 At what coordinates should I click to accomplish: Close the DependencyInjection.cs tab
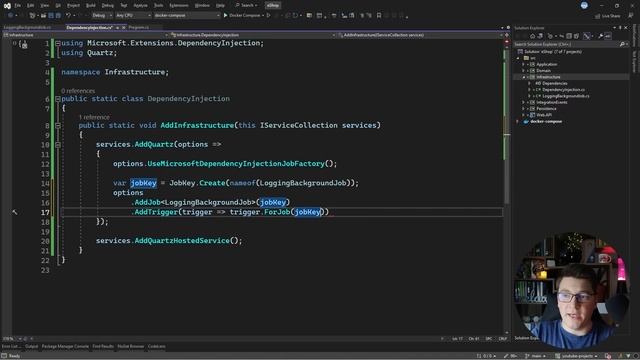(124, 28)
